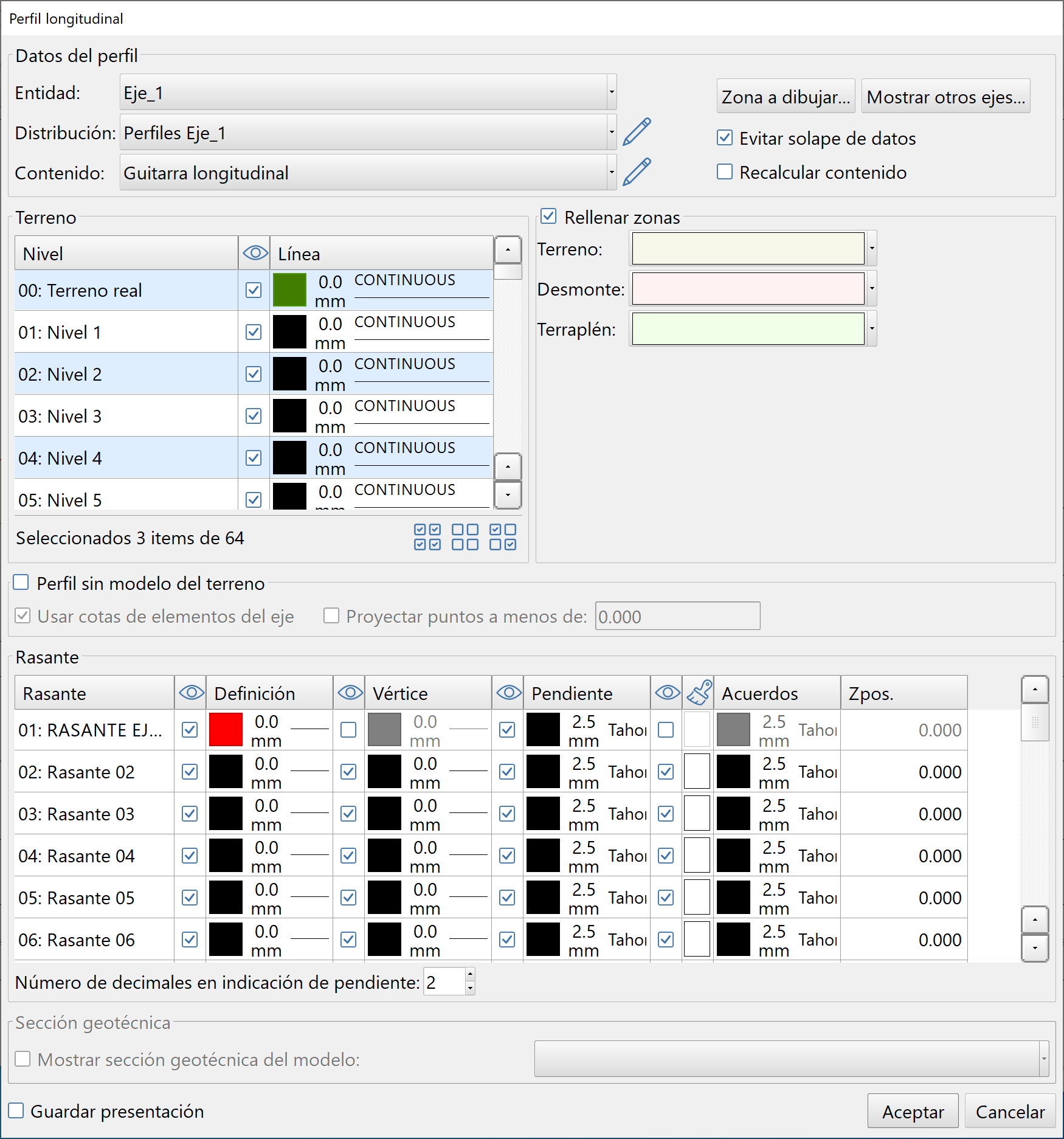Click the eye icon before Definición column
The image size is (1064, 1139).
(x=191, y=693)
